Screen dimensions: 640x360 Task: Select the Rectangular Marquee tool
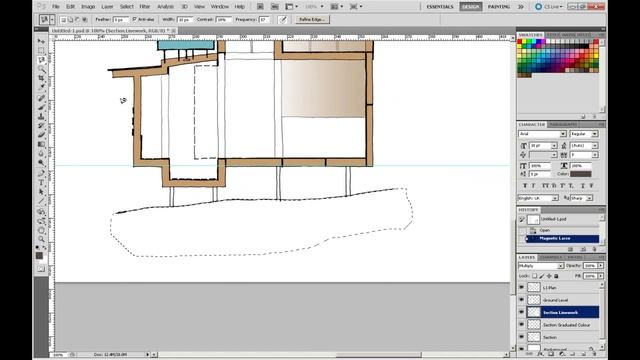click(x=41, y=51)
